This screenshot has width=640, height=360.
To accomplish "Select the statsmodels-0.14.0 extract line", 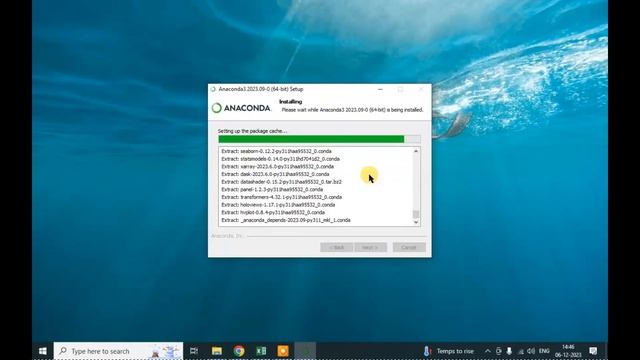I will point(280,159).
